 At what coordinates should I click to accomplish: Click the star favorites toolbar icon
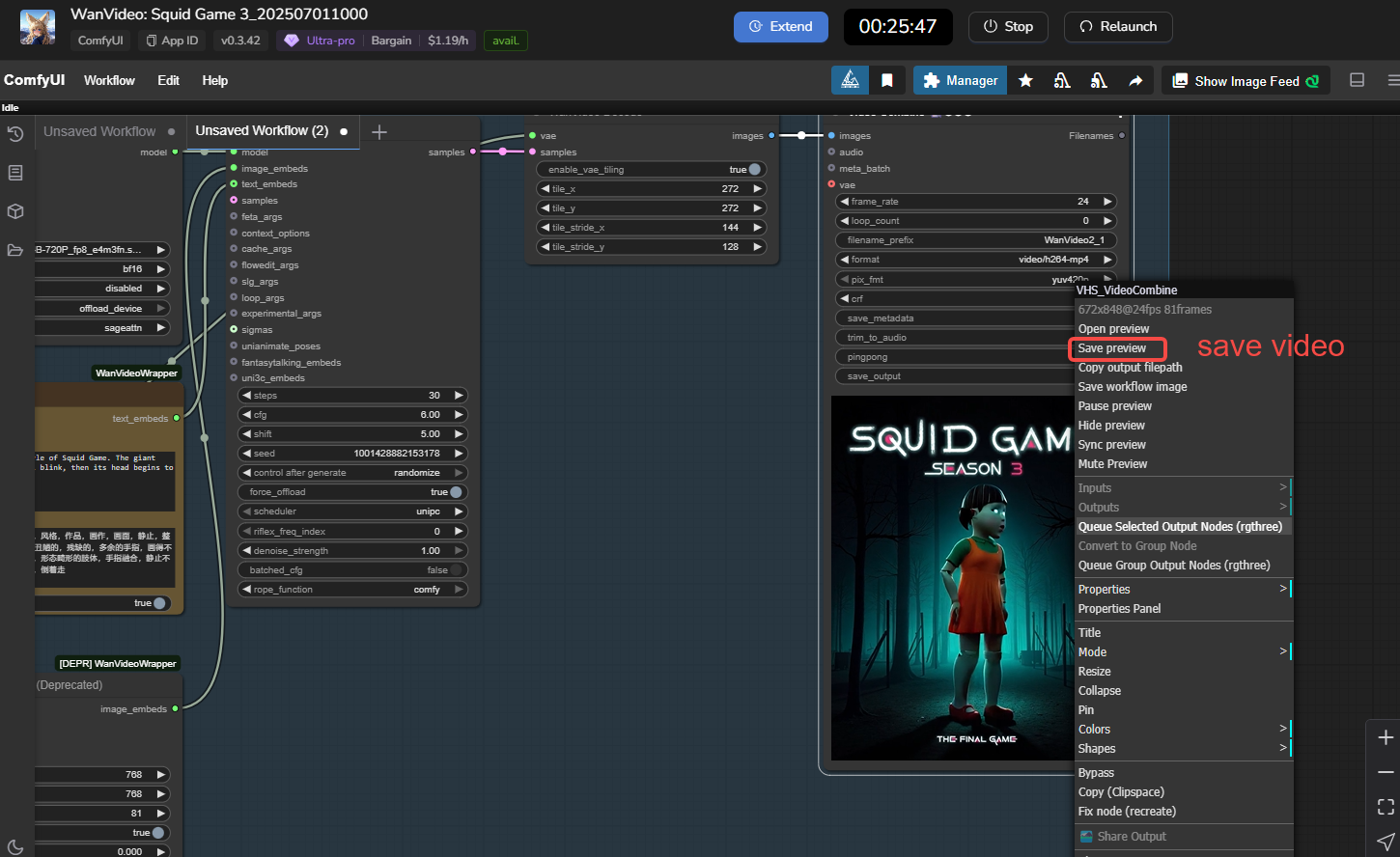(1025, 81)
